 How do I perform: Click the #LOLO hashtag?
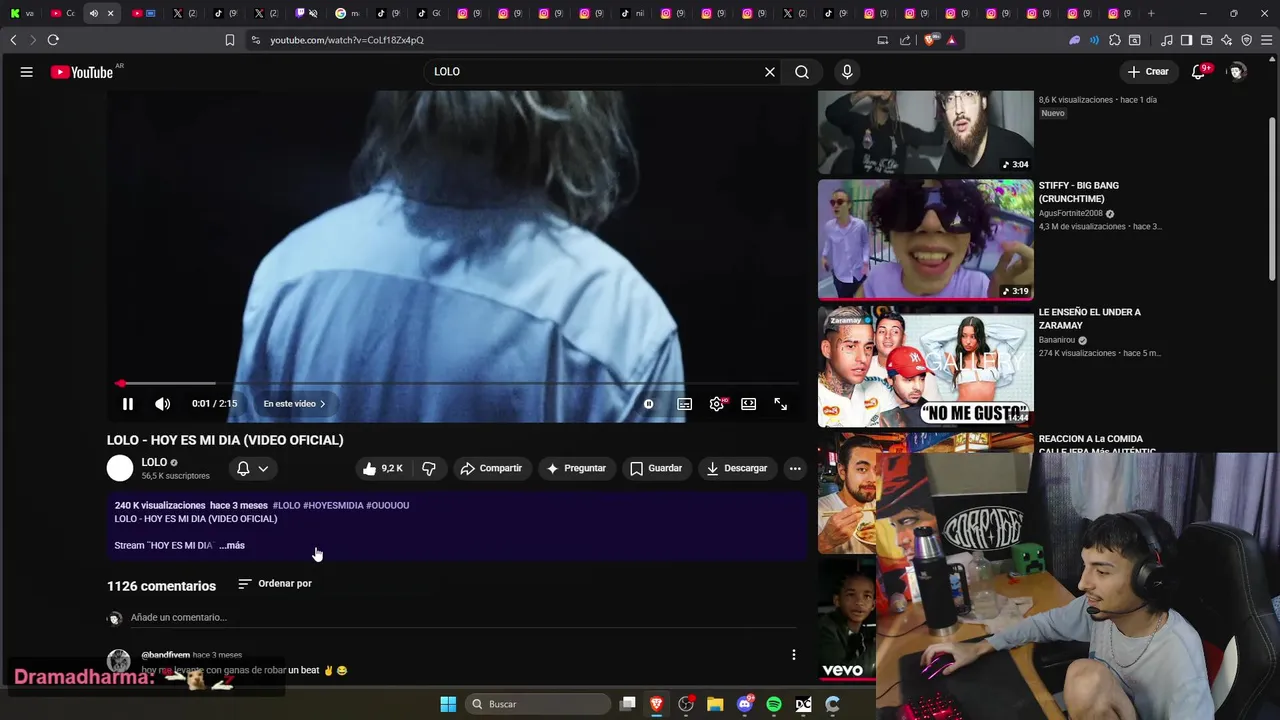286,506
